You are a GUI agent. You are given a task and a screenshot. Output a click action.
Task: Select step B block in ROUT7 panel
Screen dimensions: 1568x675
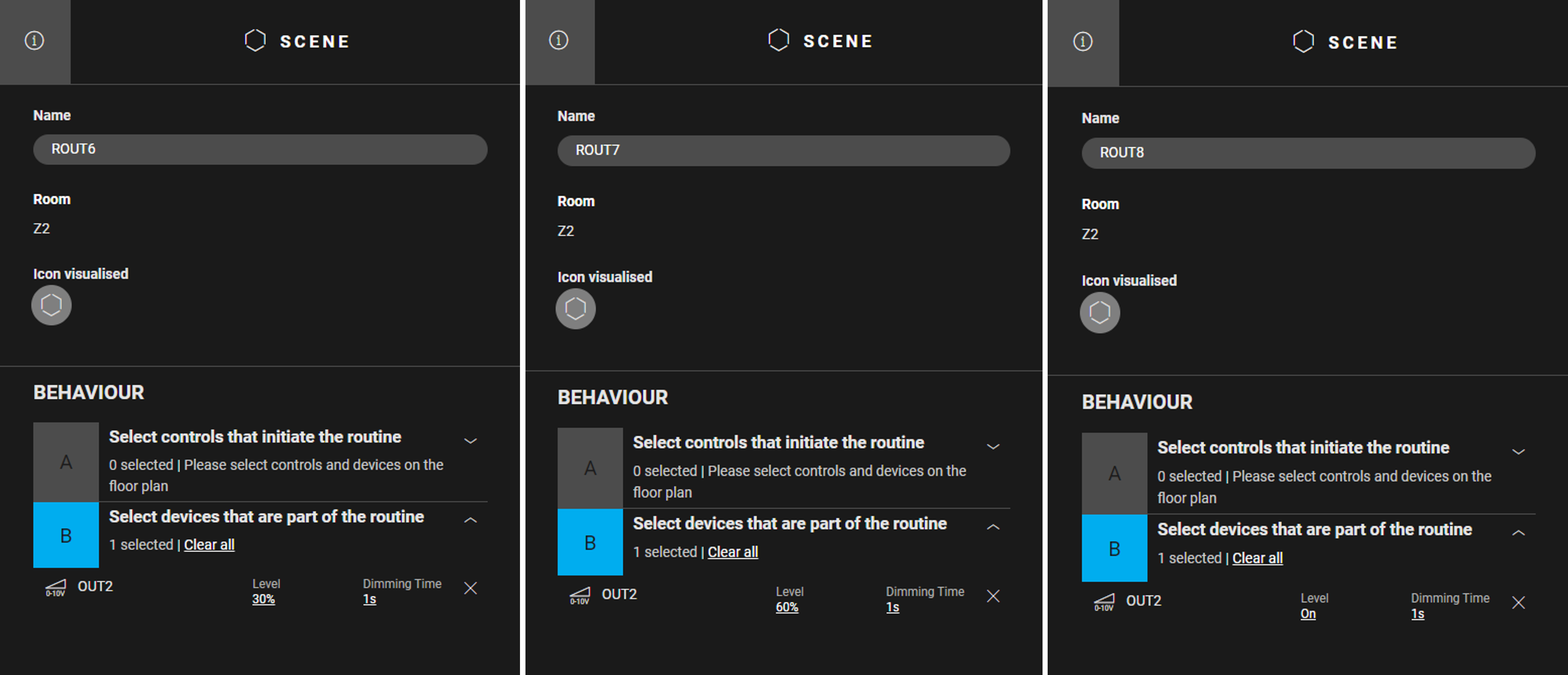[590, 542]
